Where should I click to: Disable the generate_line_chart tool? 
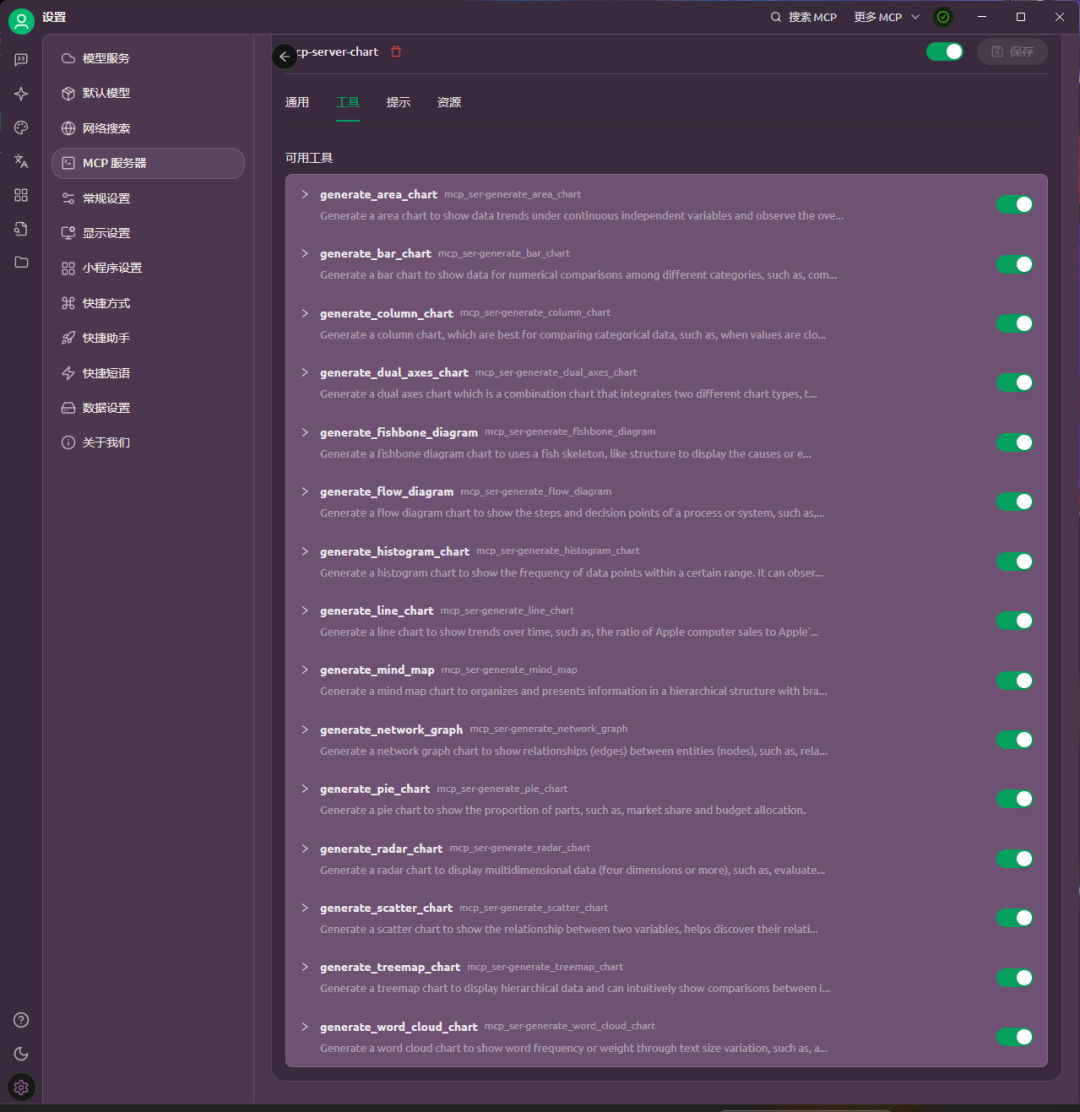(1015, 621)
